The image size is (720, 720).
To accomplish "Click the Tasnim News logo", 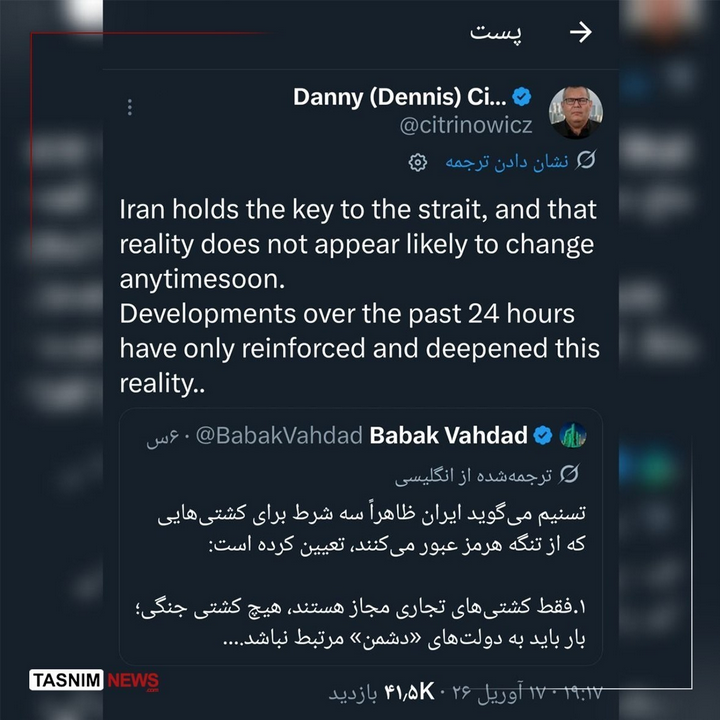I will (94, 681).
